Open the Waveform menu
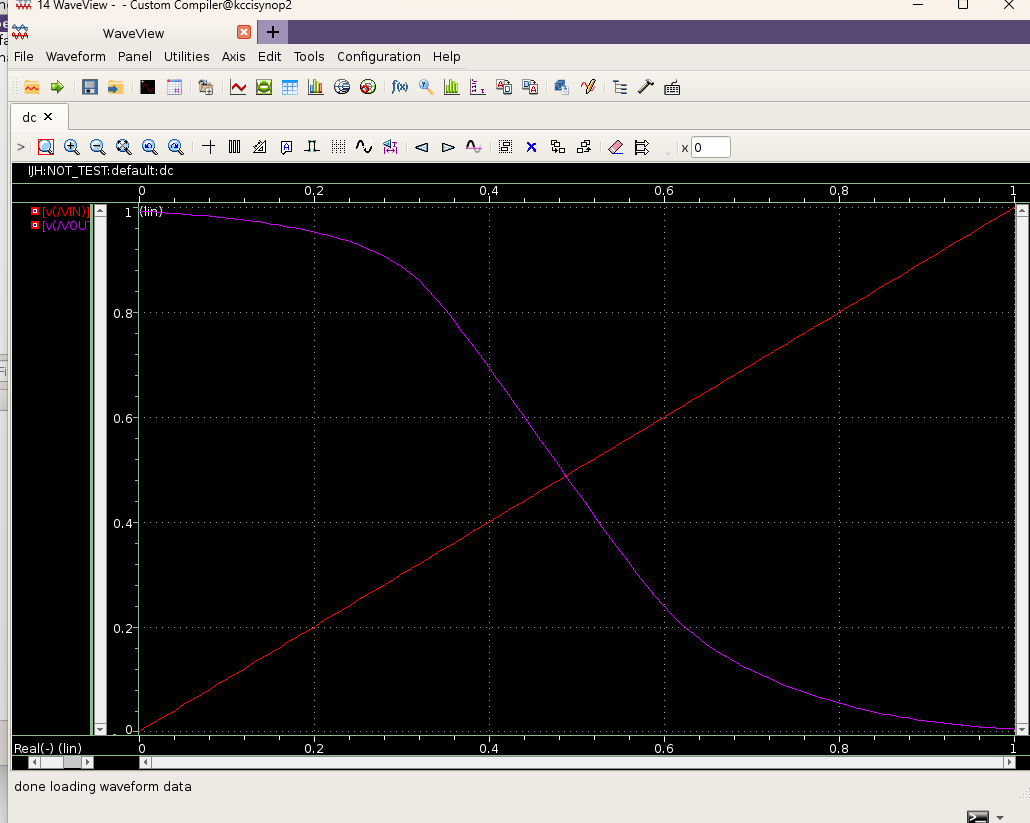 click(76, 56)
